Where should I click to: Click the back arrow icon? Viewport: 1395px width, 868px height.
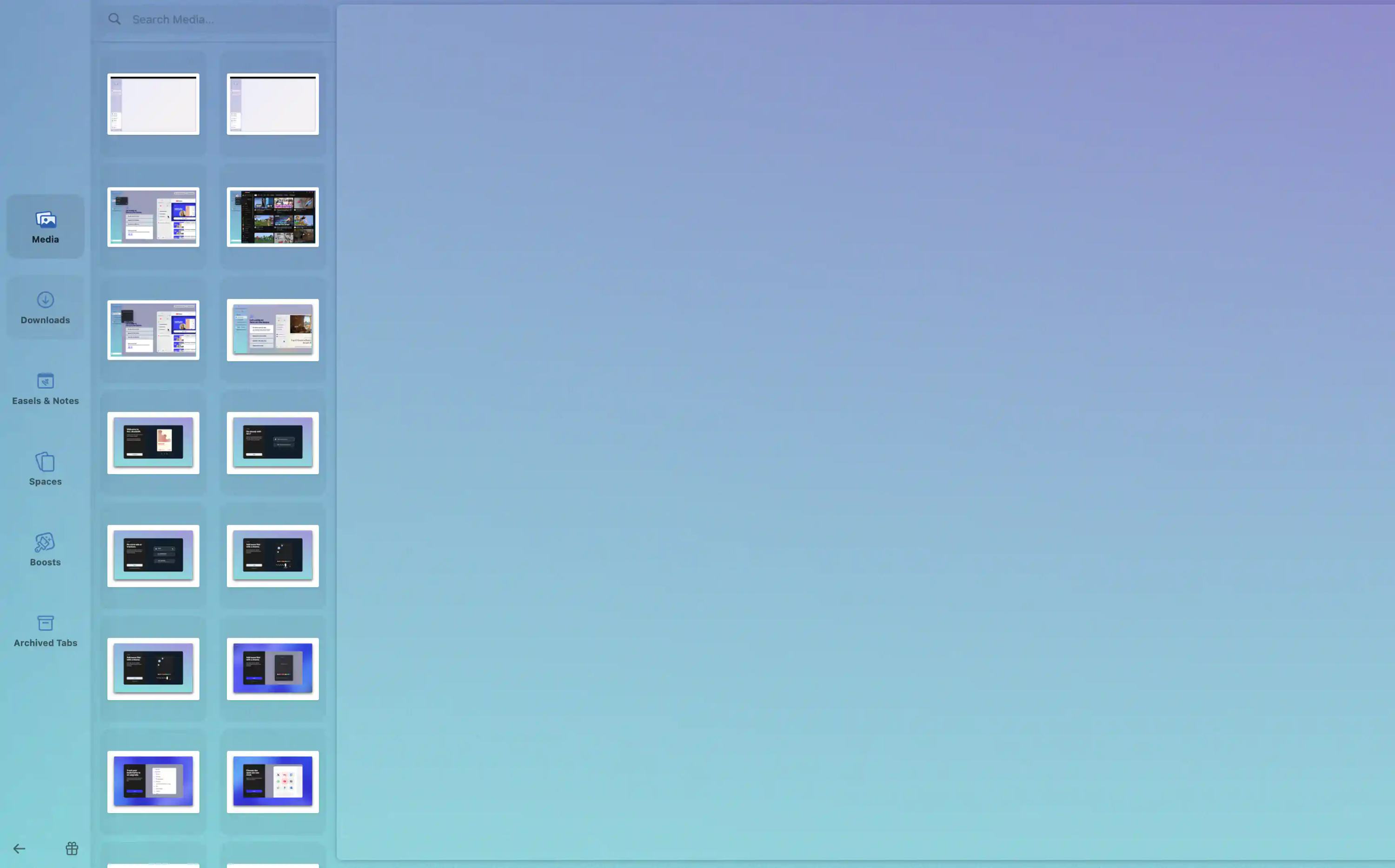(19, 848)
